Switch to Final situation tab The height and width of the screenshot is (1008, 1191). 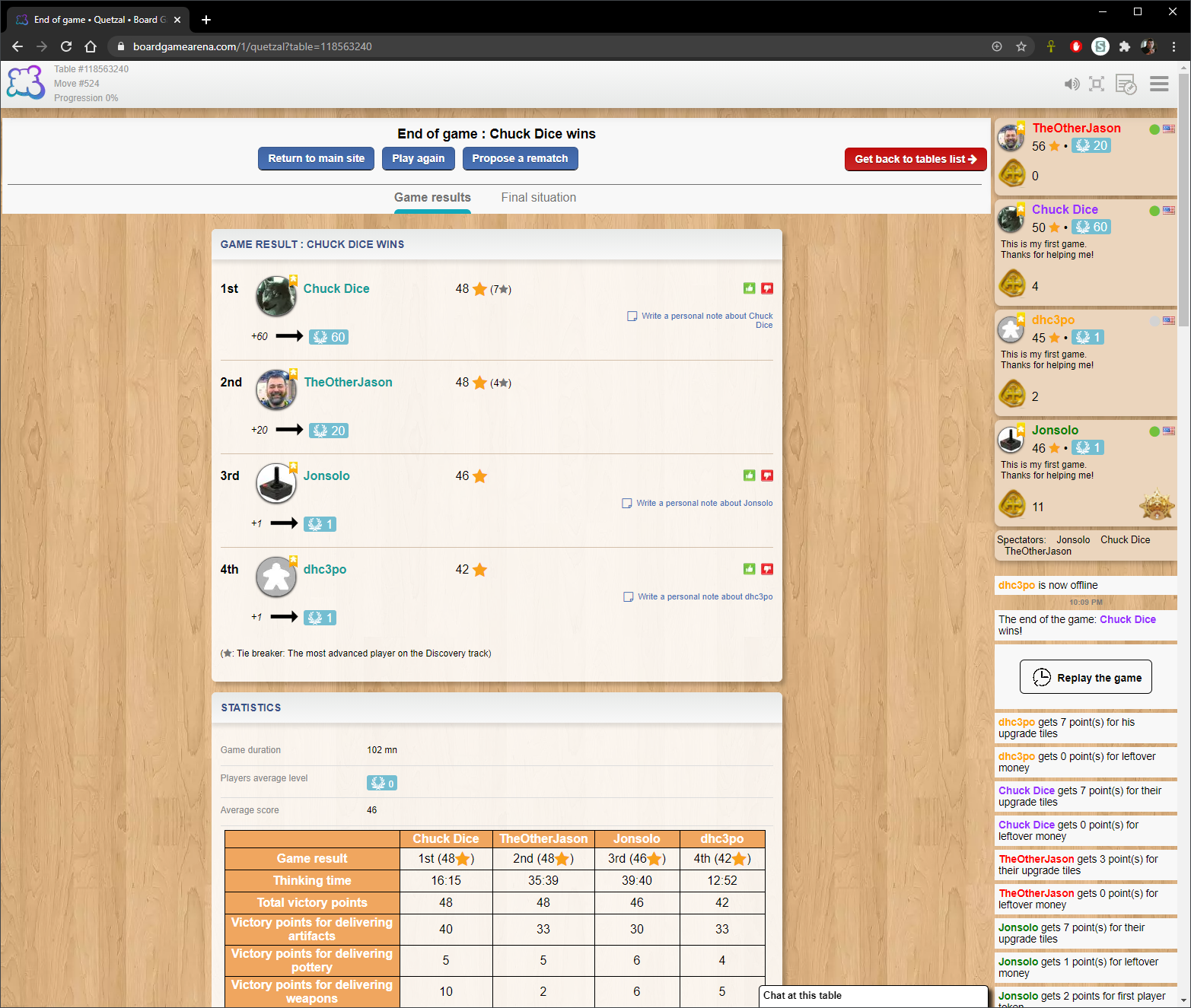point(539,198)
